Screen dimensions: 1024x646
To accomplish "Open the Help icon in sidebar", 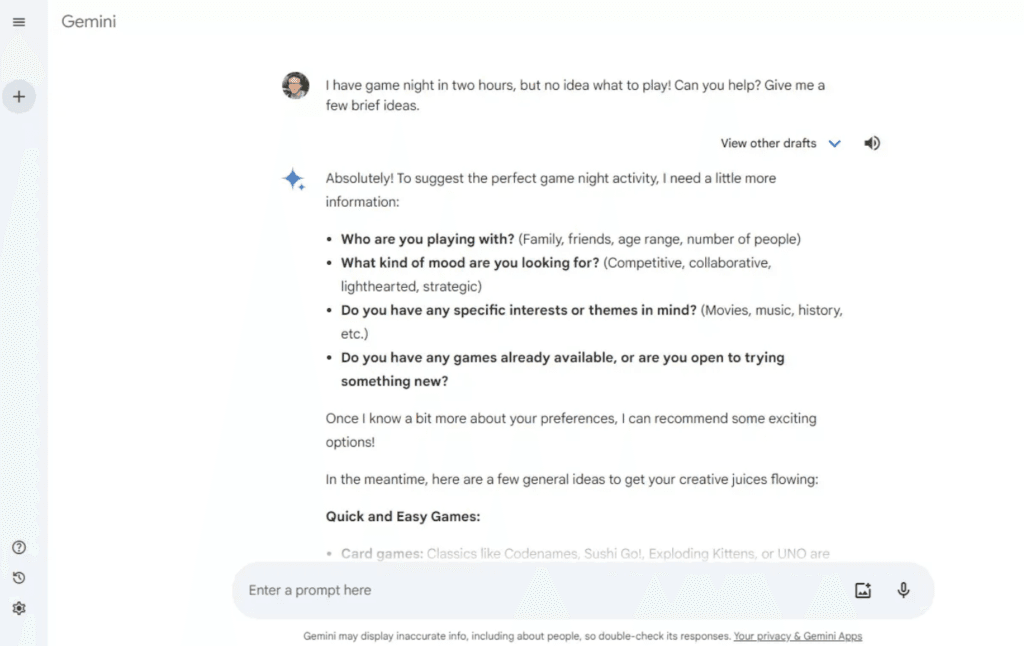I will point(19,547).
